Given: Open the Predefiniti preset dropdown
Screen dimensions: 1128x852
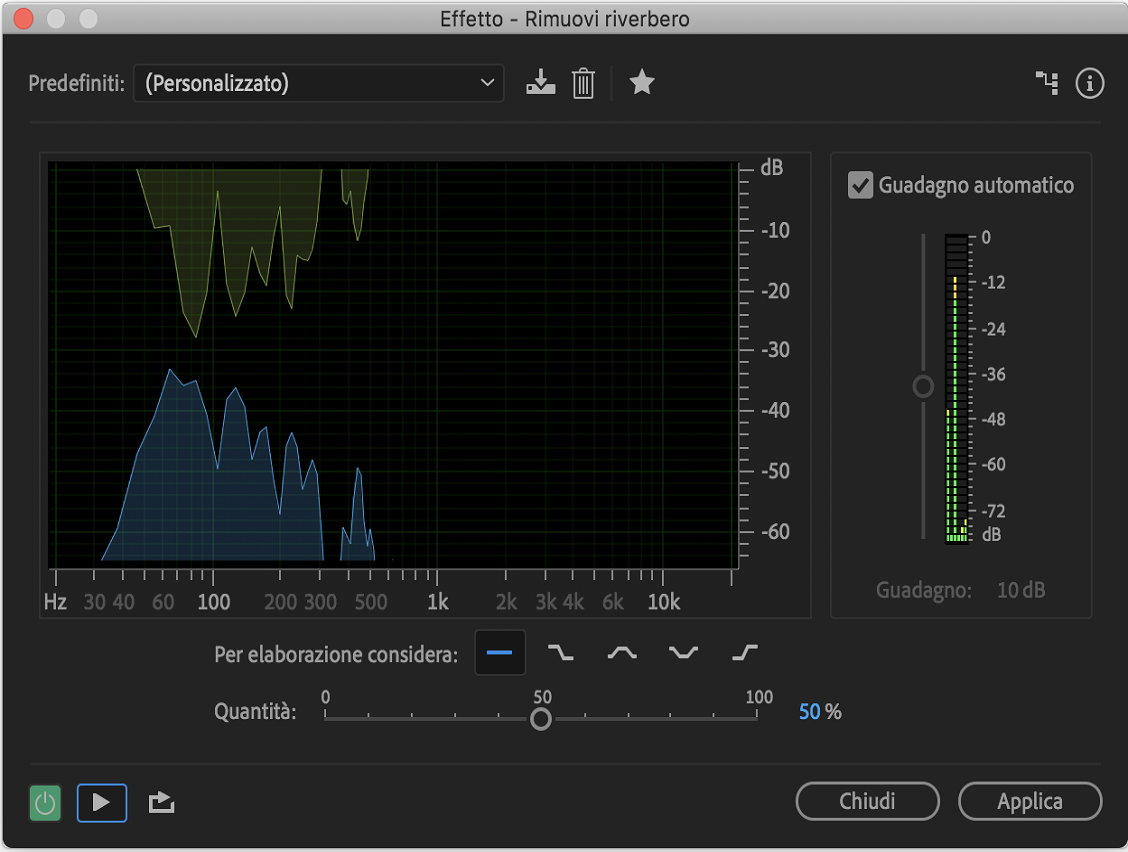Looking at the screenshot, I should click(x=319, y=83).
